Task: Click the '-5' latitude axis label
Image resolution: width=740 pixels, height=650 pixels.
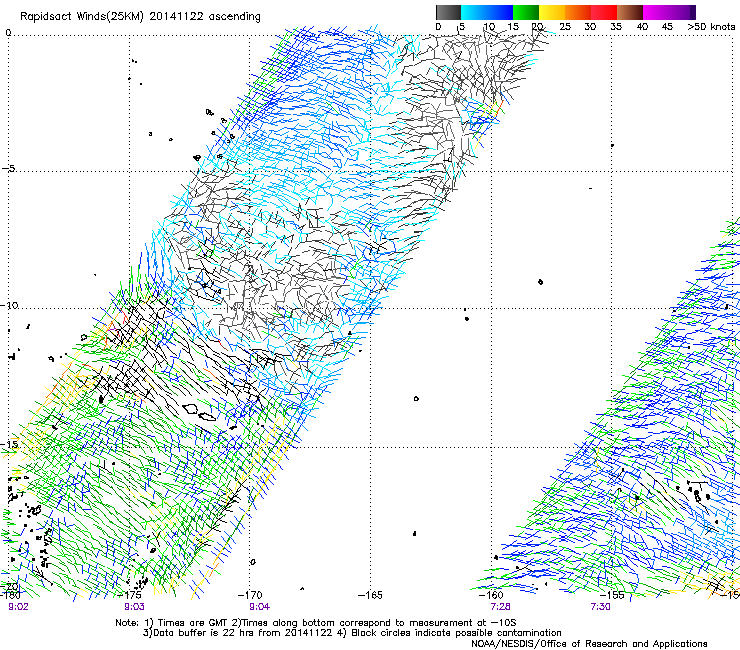Action: (x=8, y=169)
